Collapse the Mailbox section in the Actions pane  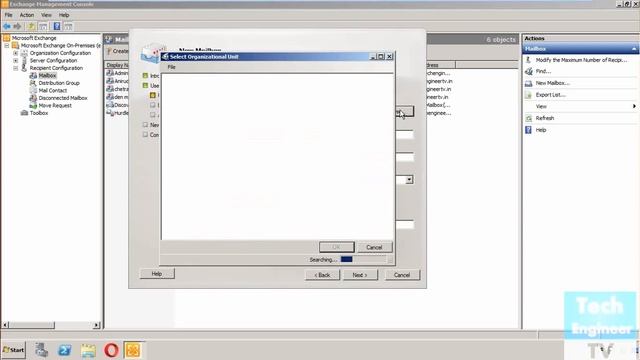[x=634, y=49]
